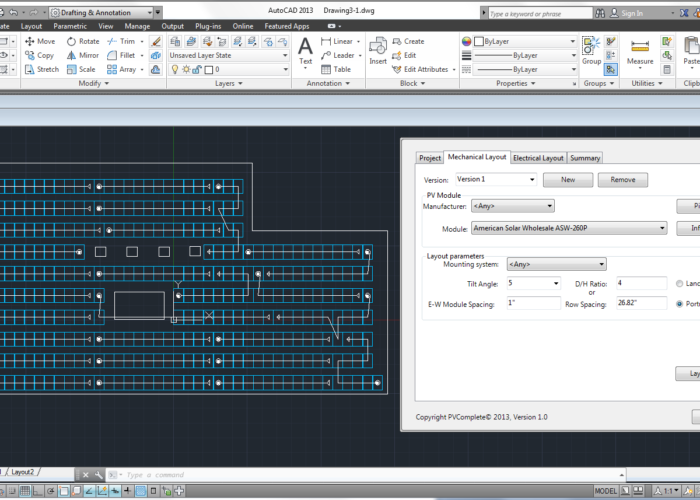Select the Landscape orientation radio button
The height and width of the screenshot is (500, 700).
681,284
